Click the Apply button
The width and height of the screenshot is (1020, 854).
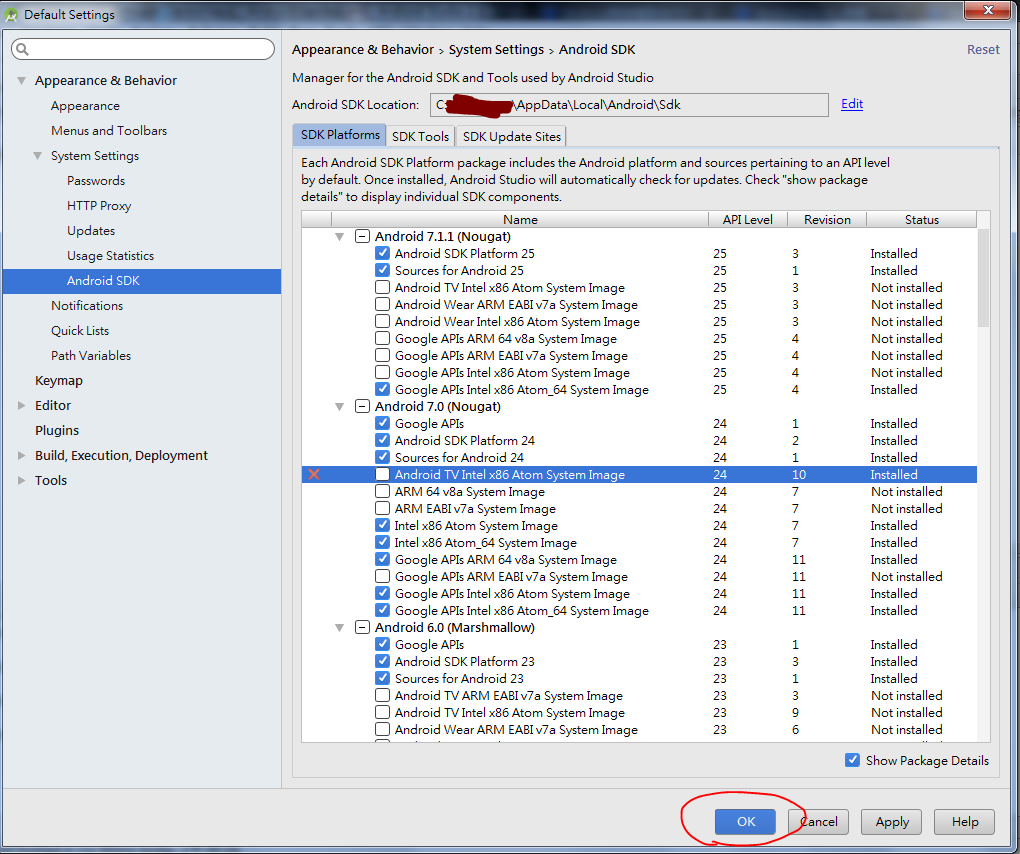tap(892, 821)
